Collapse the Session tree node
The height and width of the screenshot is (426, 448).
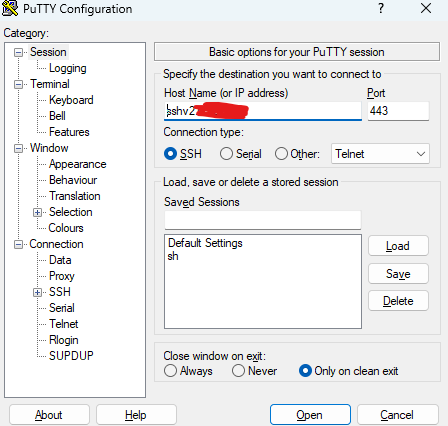[x=19, y=53]
